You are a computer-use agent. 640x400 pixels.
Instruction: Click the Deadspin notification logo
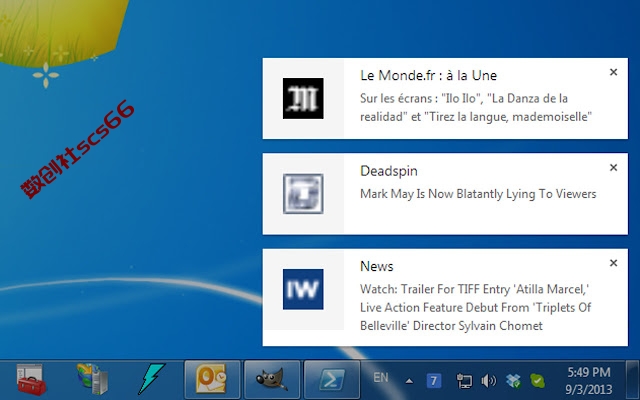(303, 193)
